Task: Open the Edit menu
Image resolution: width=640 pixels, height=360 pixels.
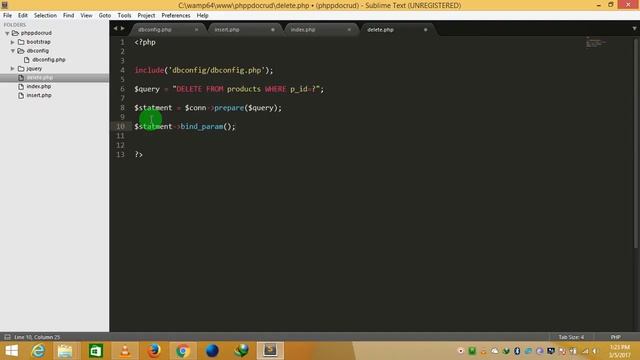Action: [22, 15]
